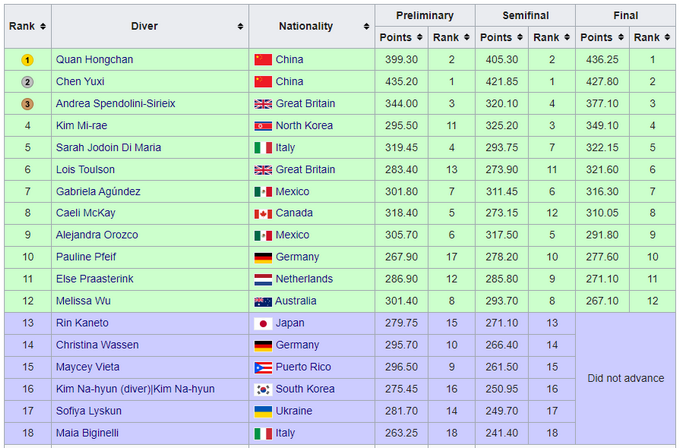This screenshot has height=448, width=680.
Task: Click the Australia flag icon
Action: (263, 301)
